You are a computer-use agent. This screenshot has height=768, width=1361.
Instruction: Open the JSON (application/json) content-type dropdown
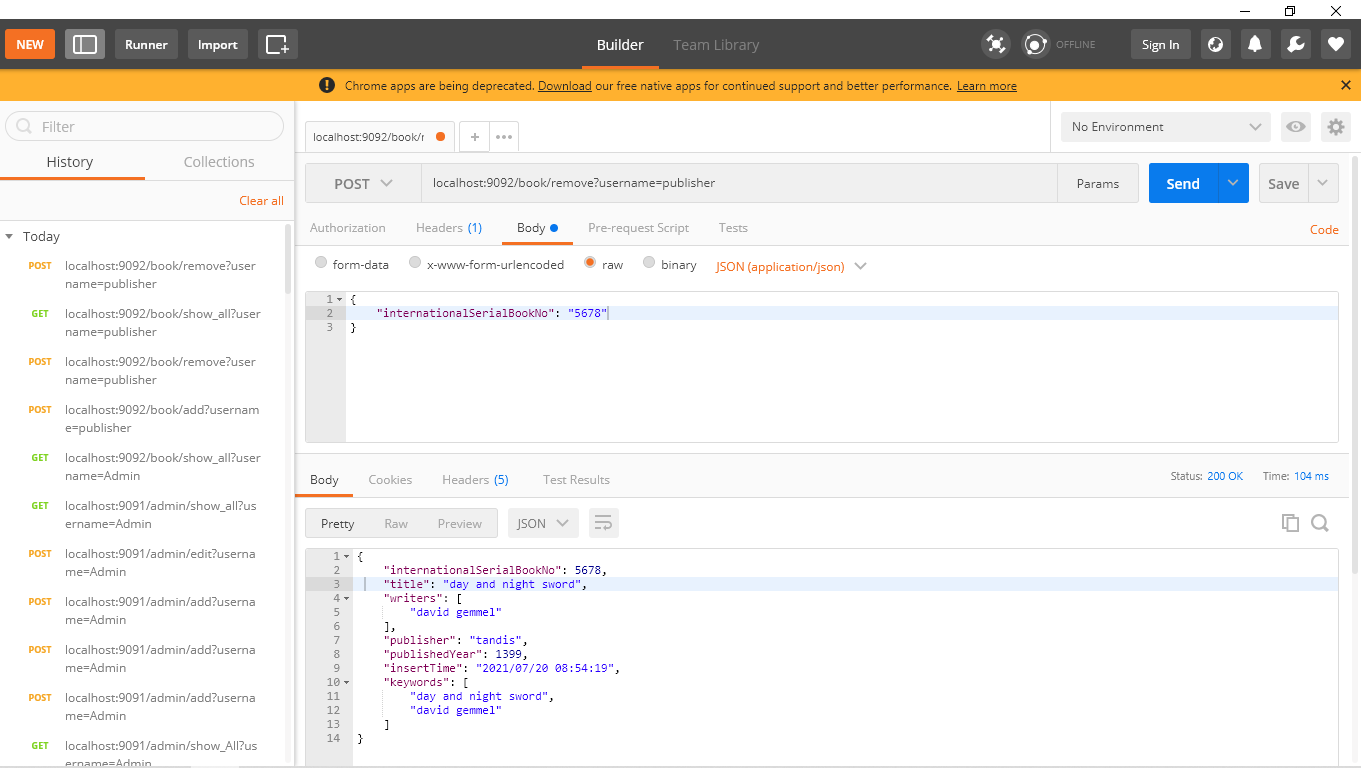[790, 266]
